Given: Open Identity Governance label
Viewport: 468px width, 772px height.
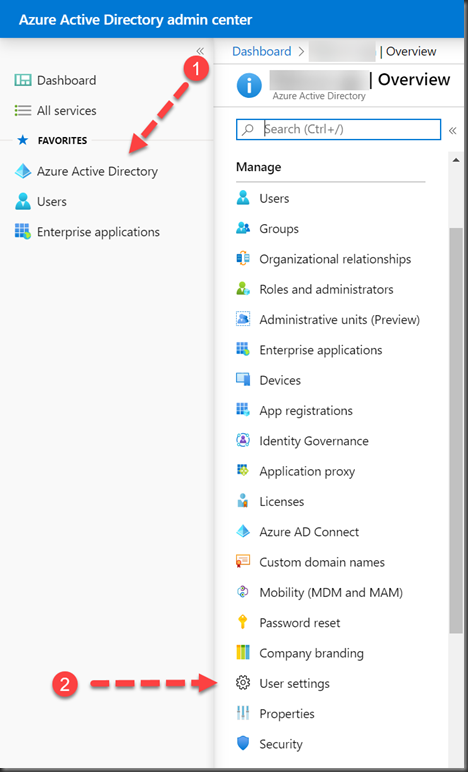Looking at the screenshot, I should [314, 441].
